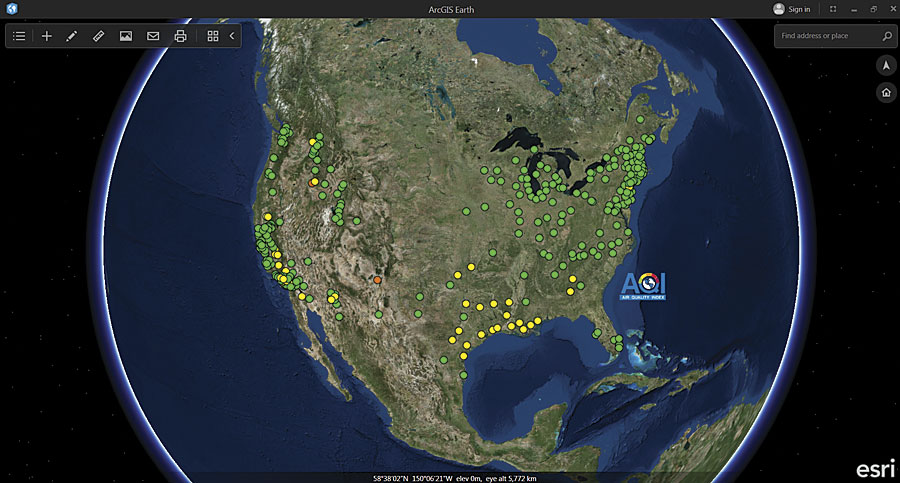Screen dimensions: 900x483
Task: Restore down the ArcGIS Earth window
Action: point(873,9)
